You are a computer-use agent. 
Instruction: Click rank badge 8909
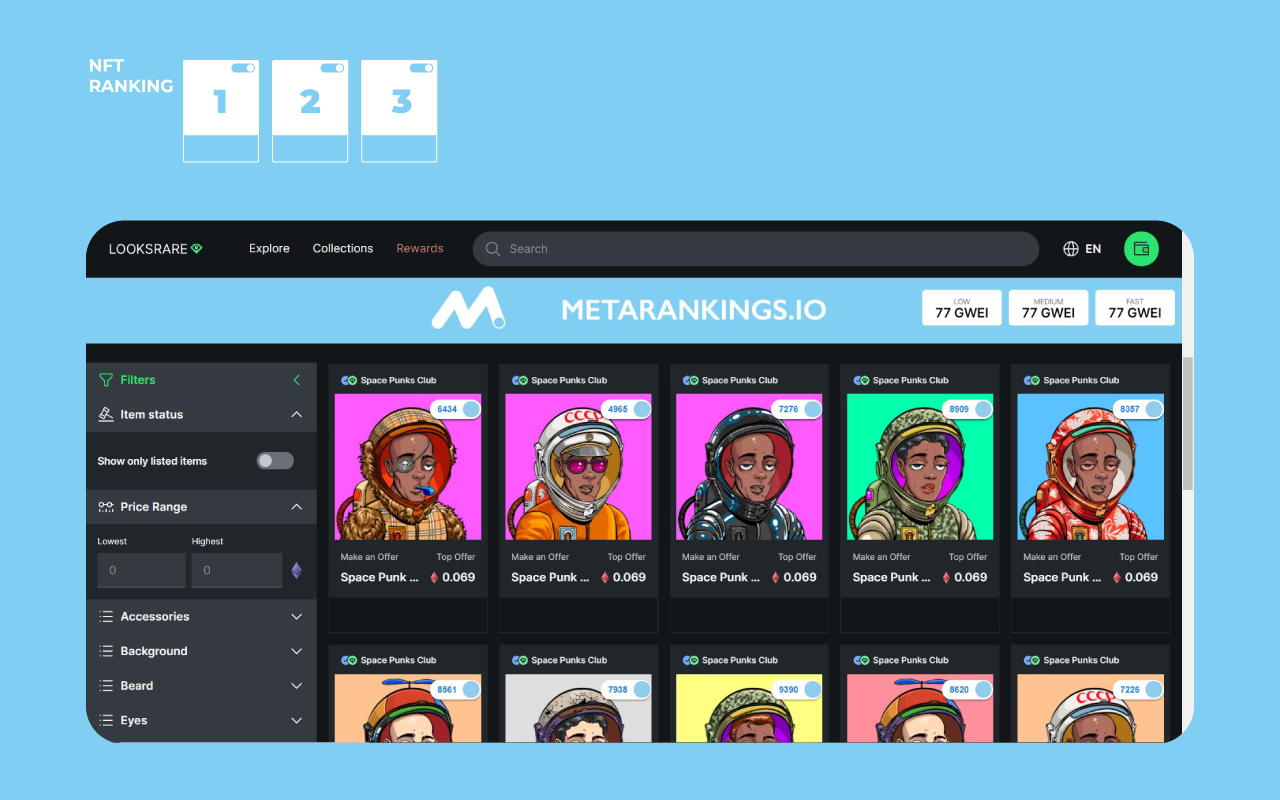(968, 409)
